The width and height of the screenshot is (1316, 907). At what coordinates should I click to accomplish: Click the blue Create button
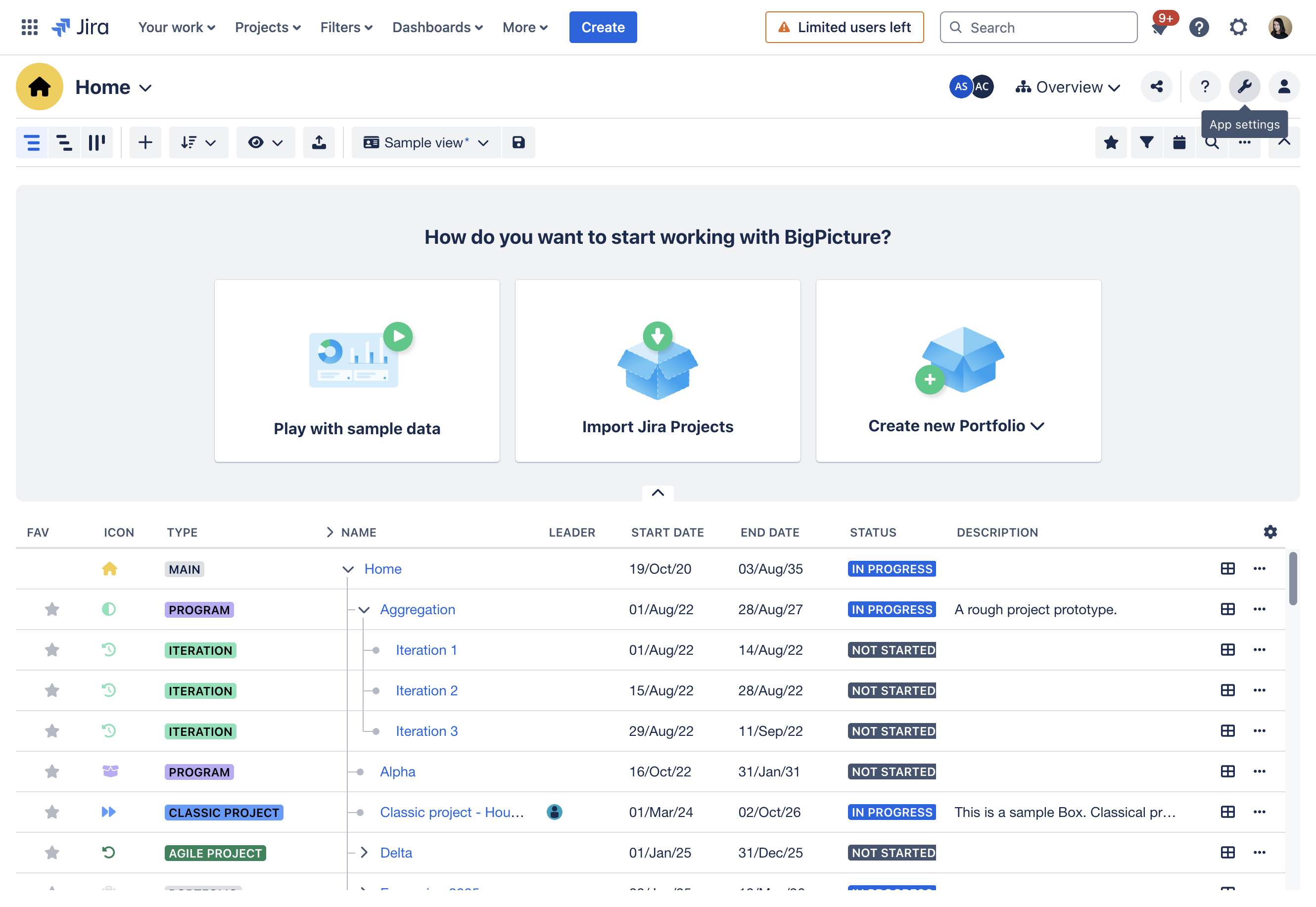603,27
